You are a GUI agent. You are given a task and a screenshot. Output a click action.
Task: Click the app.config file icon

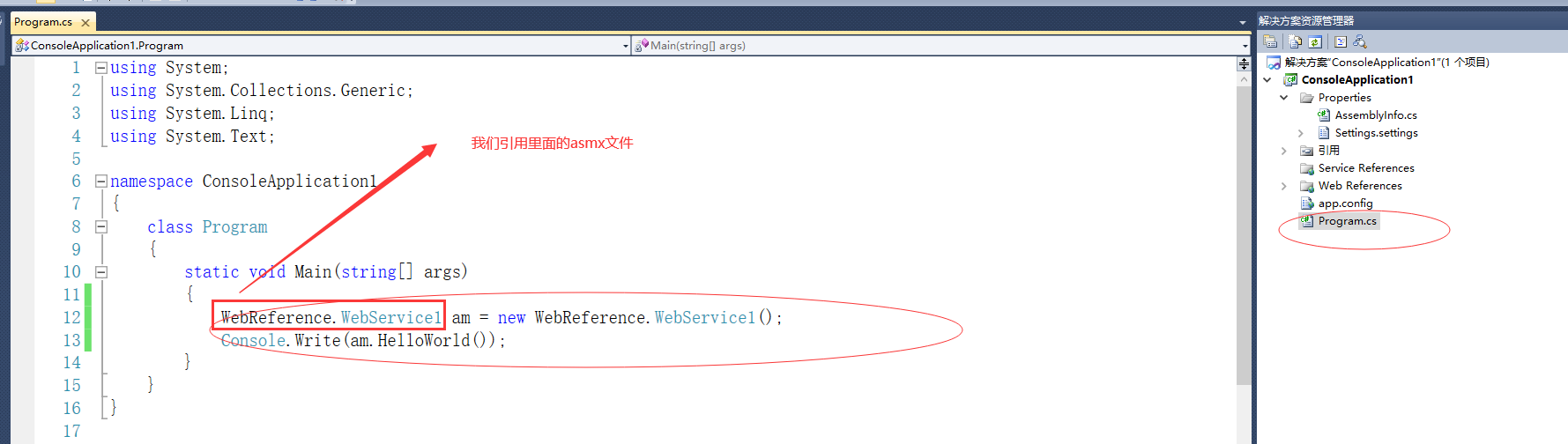(1307, 203)
